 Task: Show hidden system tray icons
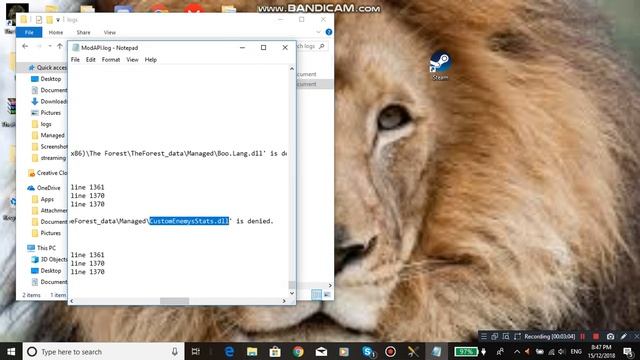[x=517, y=351]
